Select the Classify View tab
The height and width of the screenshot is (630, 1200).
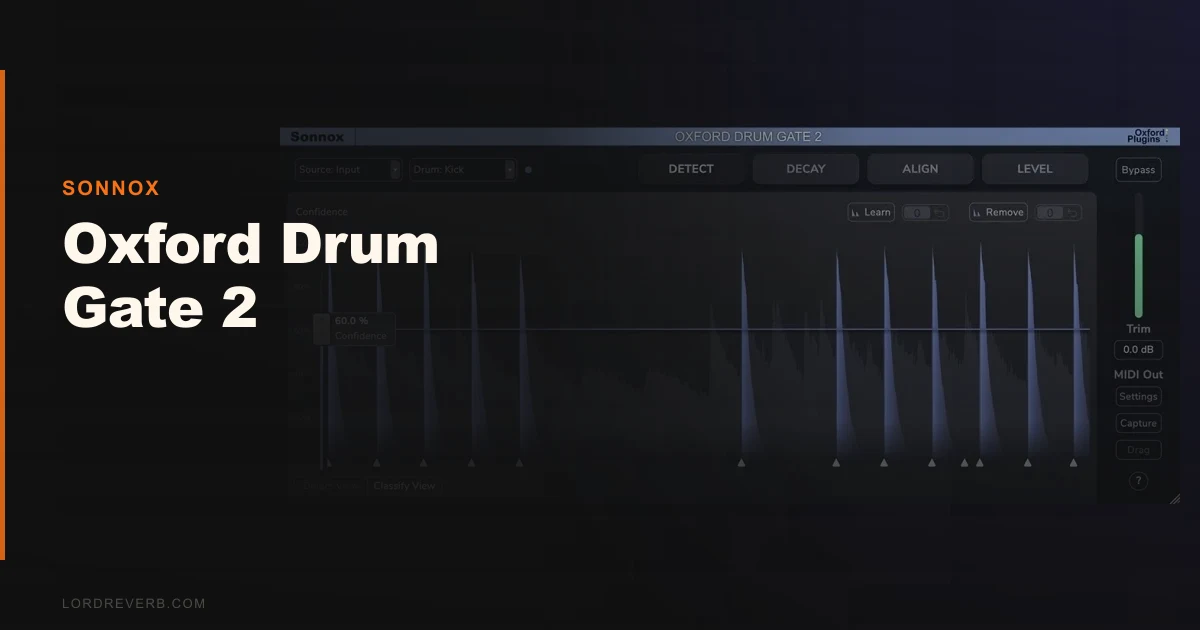point(404,486)
